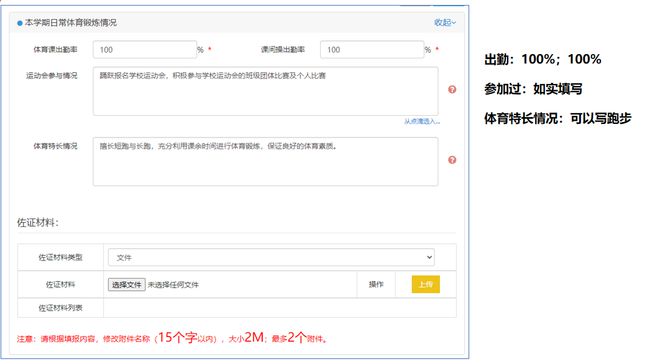Click the 操作 column label
The height and width of the screenshot is (364, 660).
click(x=376, y=284)
